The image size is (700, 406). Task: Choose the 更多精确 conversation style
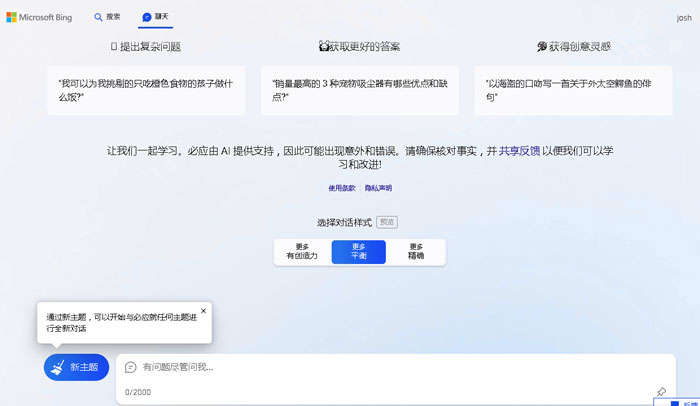(x=416, y=251)
